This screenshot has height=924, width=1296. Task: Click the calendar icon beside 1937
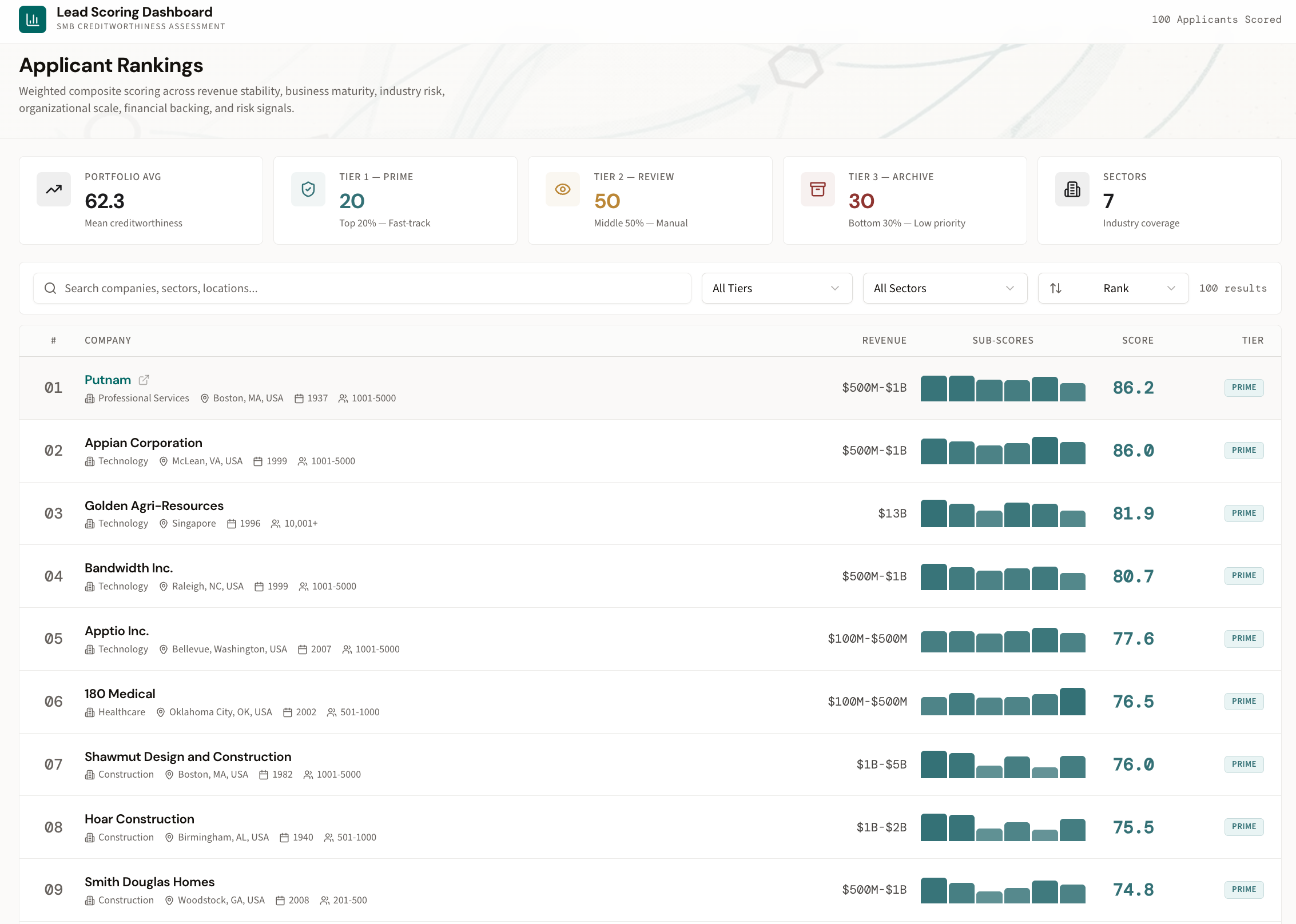299,399
